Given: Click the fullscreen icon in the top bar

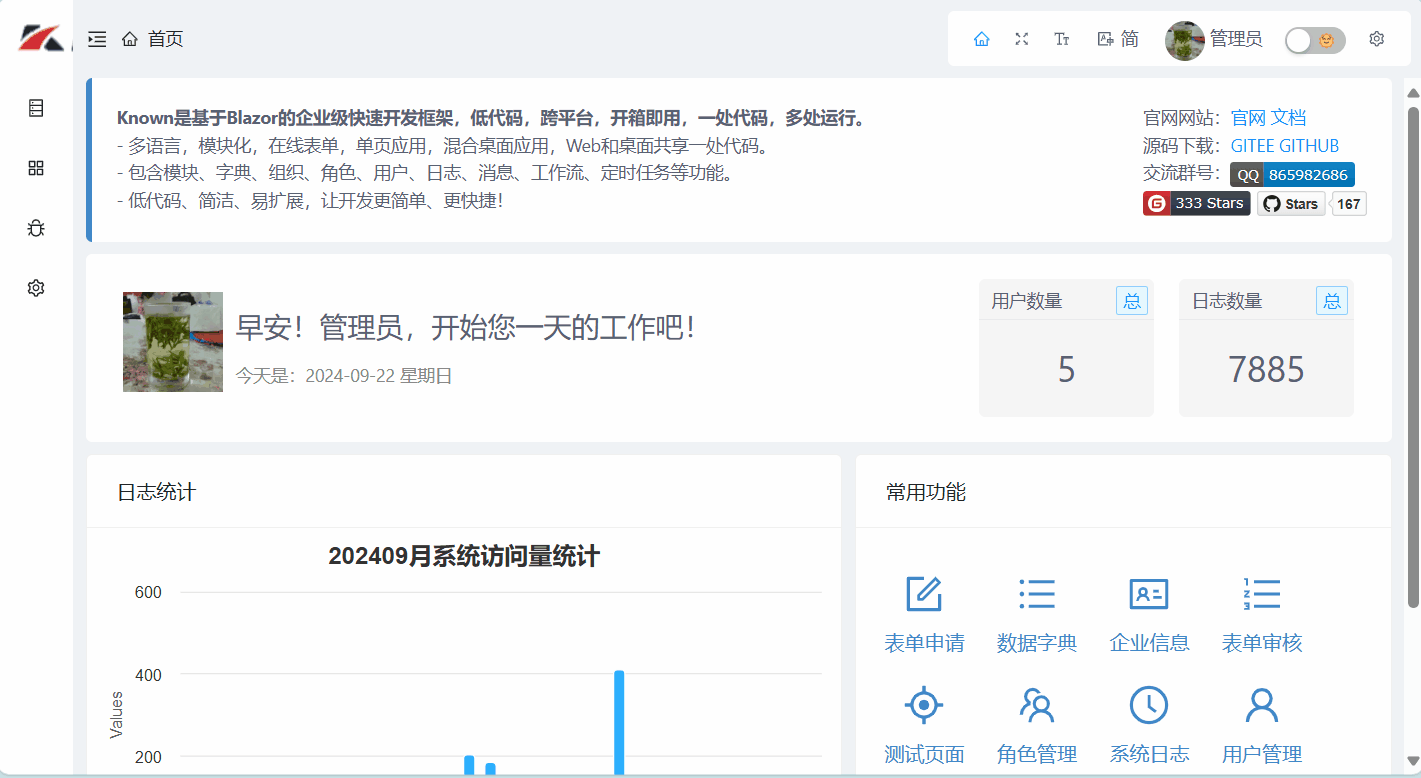Looking at the screenshot, I should [1021, 39].
